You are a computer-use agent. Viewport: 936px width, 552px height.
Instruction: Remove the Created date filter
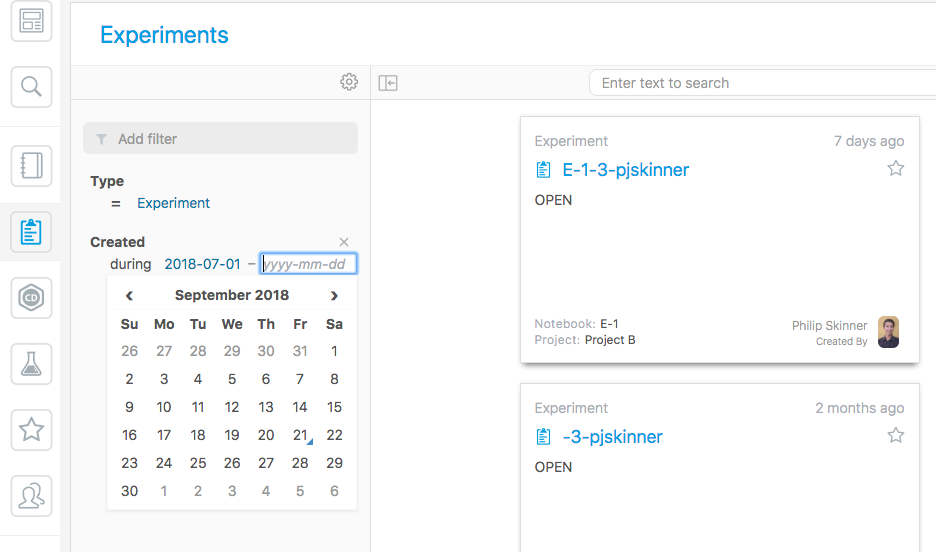344,242
